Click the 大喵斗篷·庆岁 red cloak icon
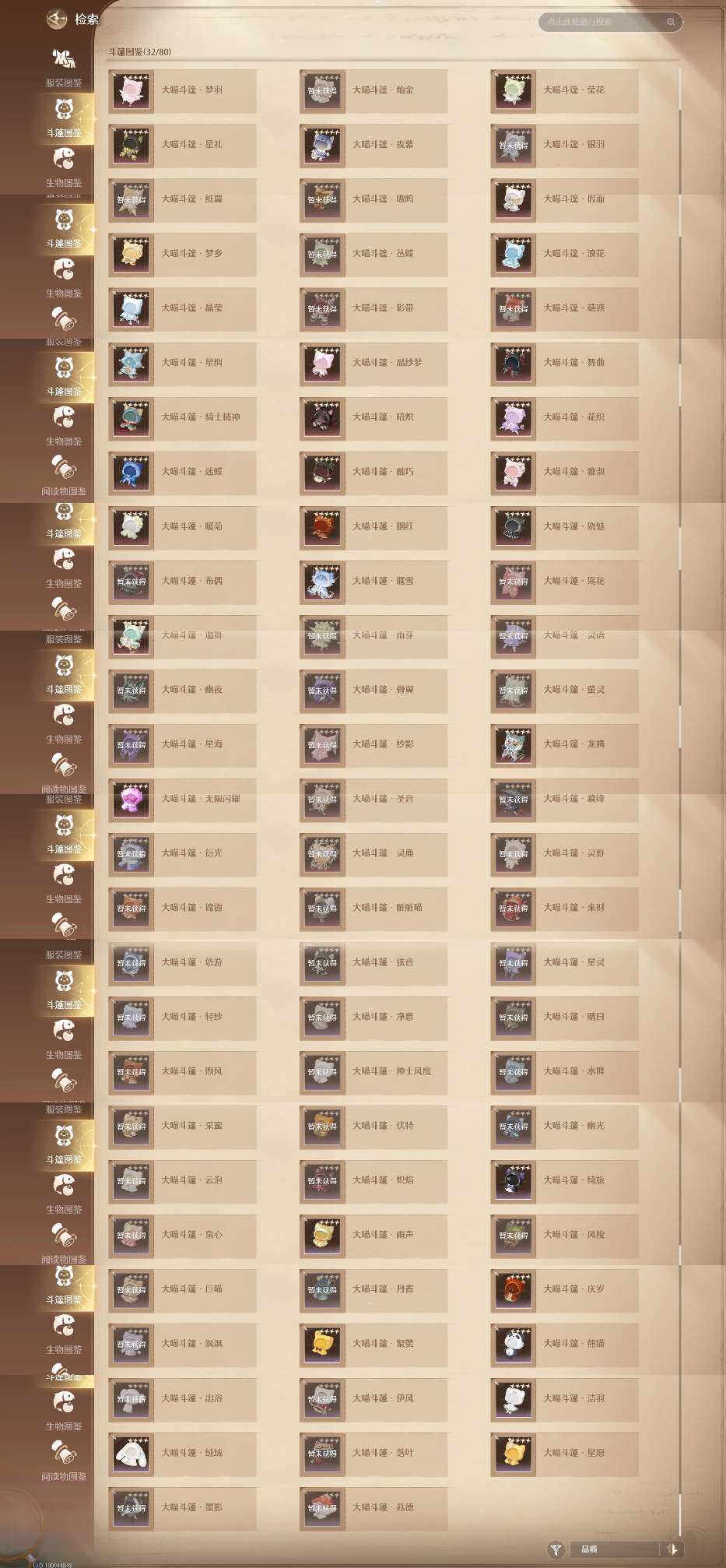The width and height of the screenshot is (726, 1568). pos(513,1289)
